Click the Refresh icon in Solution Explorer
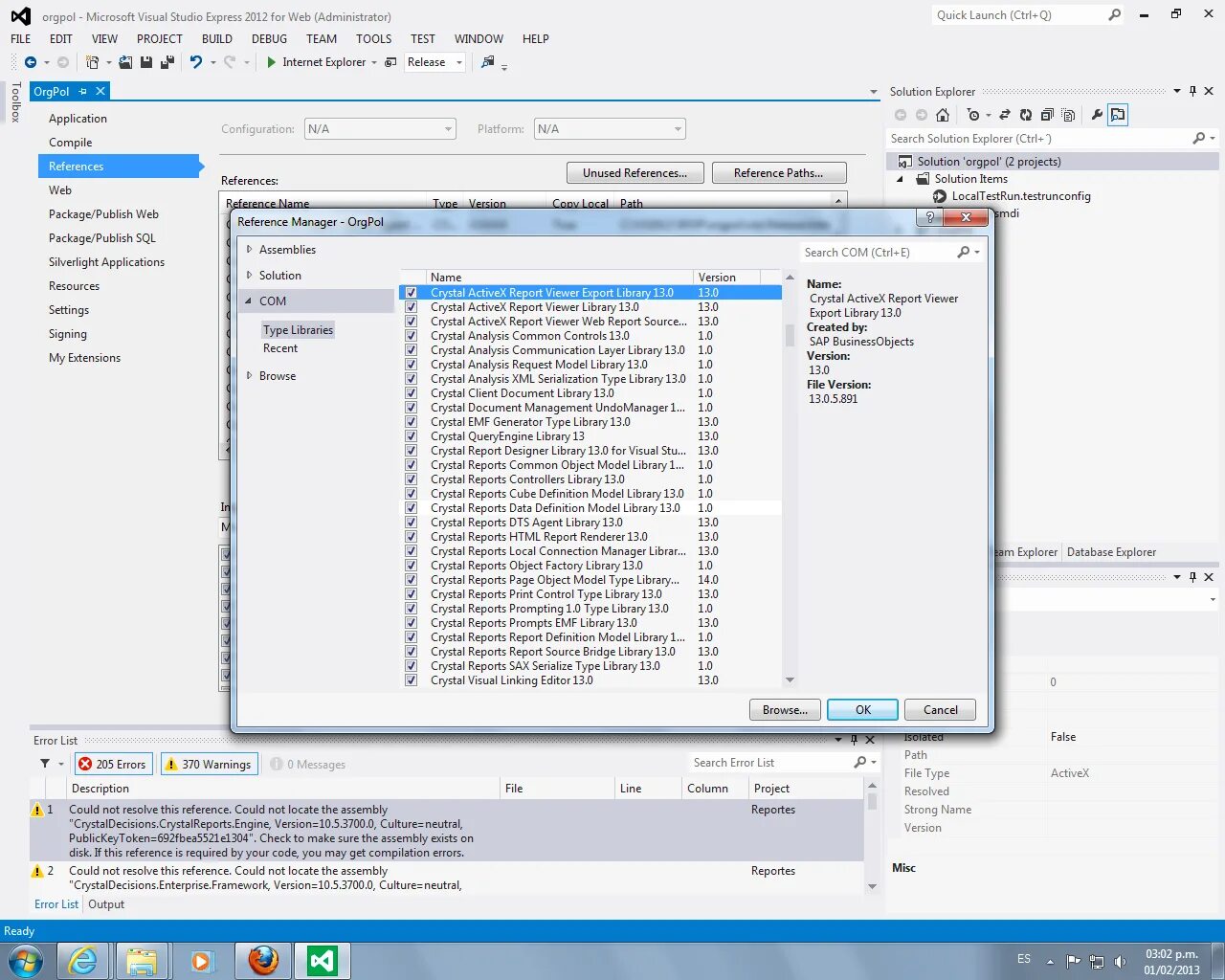1225x980 pixels. pyautogui.click(x=1026, y=115)
